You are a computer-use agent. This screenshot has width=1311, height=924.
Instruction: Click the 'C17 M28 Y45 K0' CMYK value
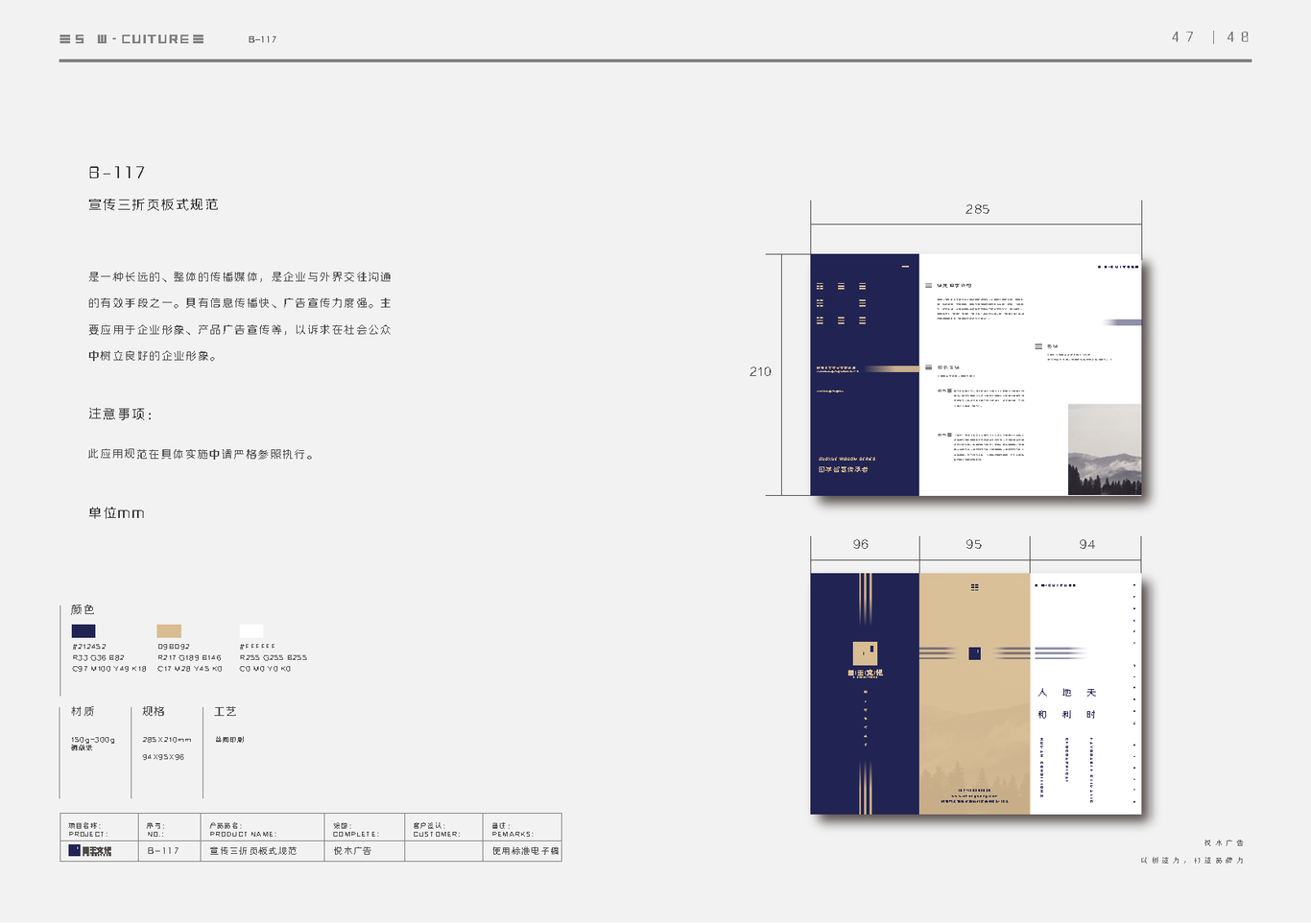[190, 669]
